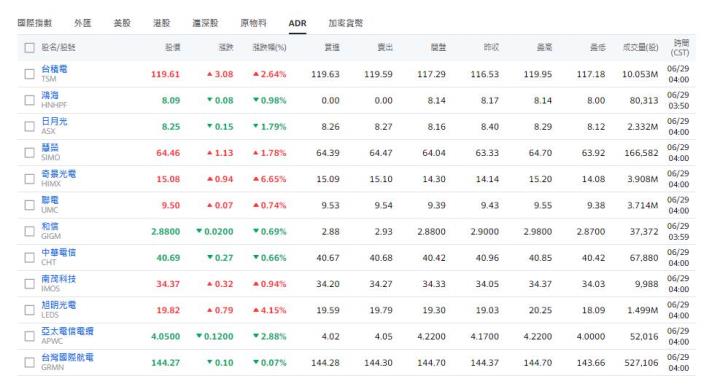The height and width of the screenshot is (389, 720).
Task: Select the ASX row checkbox
Action: click(29, 126)
